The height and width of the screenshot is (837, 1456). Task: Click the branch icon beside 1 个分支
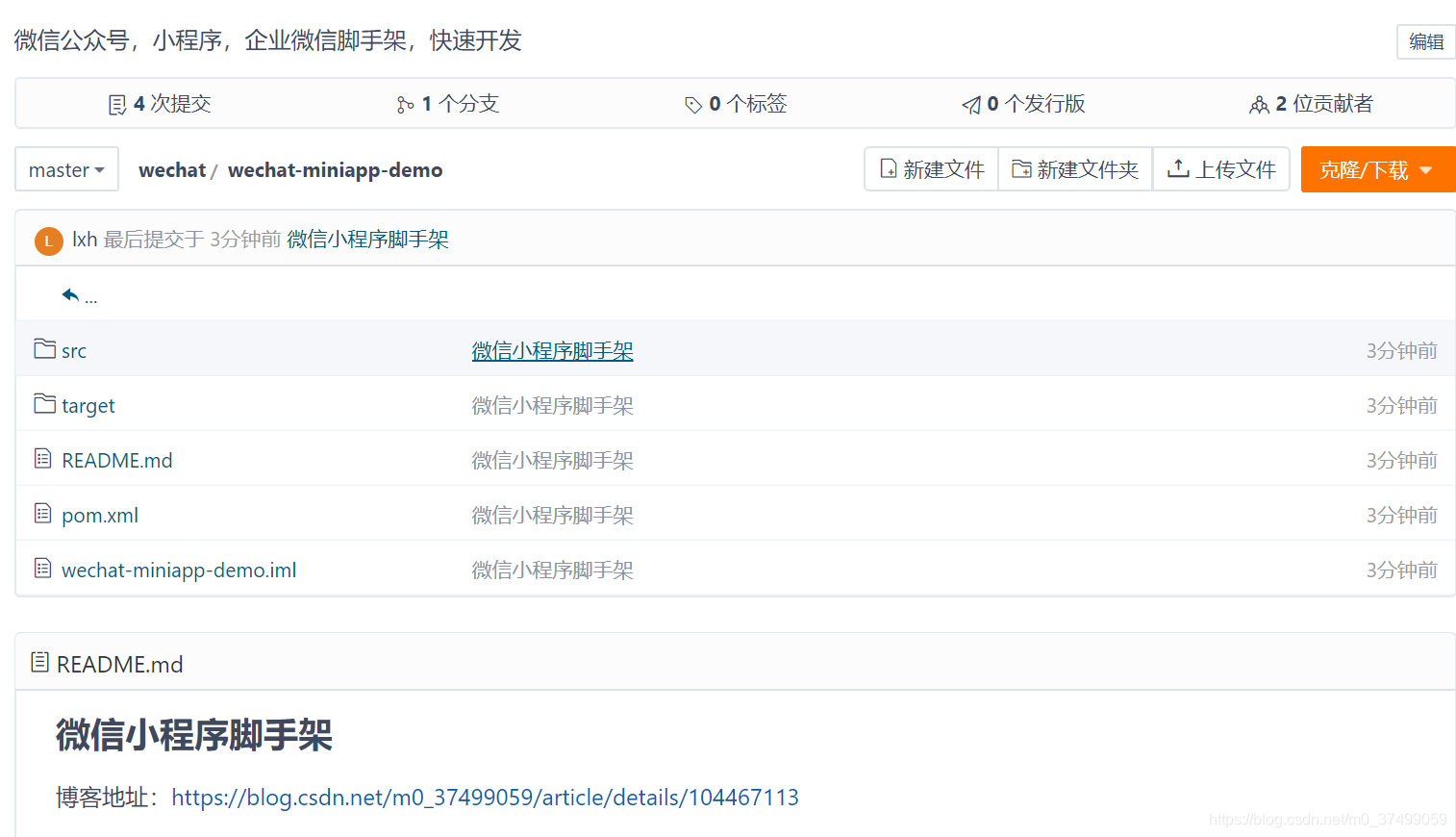coord(405,105)
